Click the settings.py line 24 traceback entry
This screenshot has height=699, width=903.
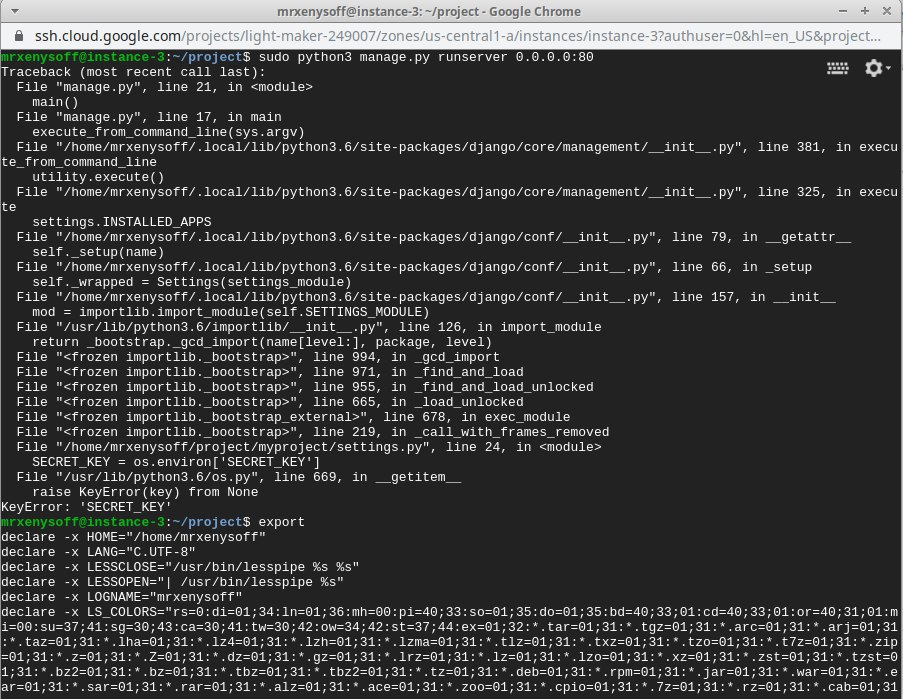[x=309, y=446]
